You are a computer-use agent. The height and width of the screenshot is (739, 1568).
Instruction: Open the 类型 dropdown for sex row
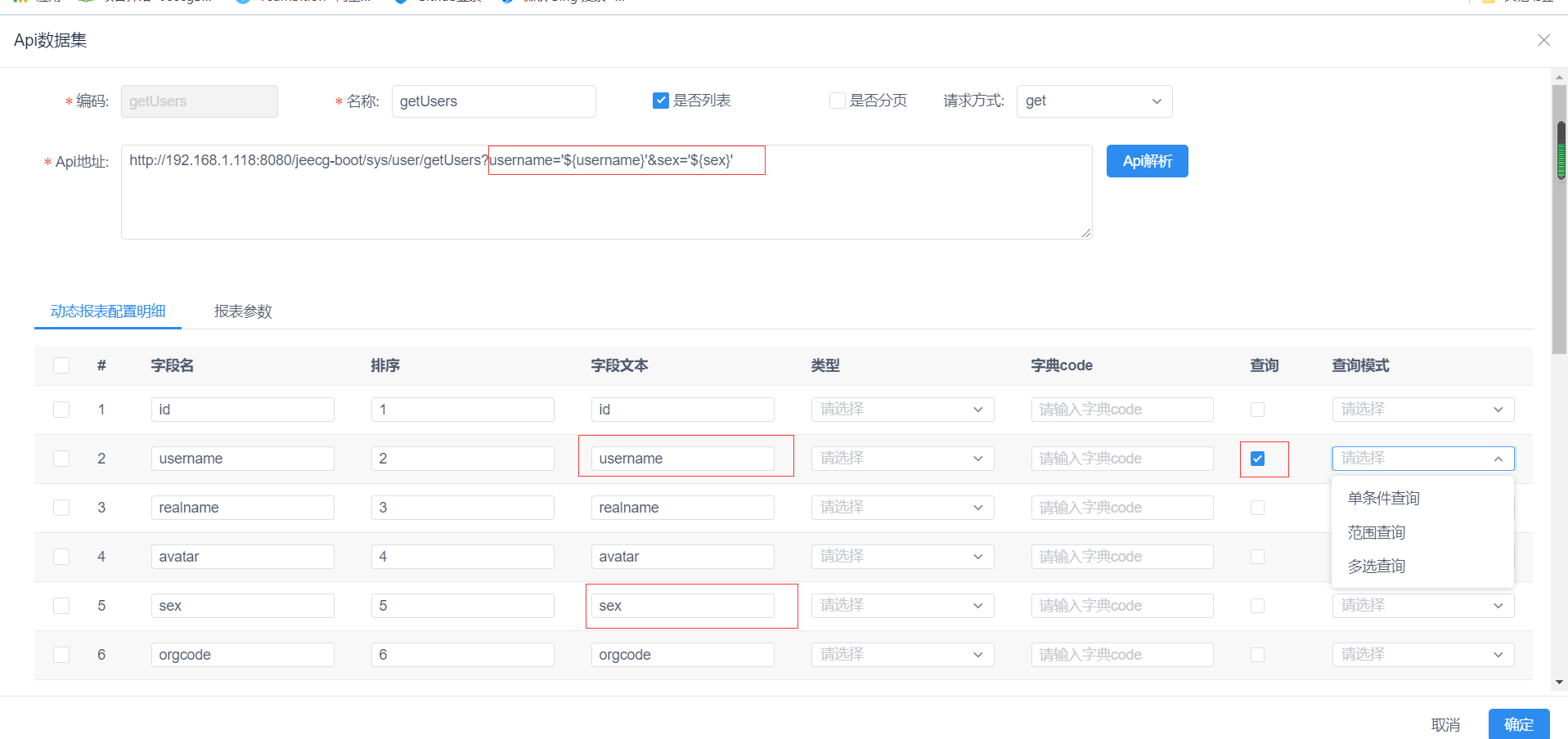click(x=902, y=606)
